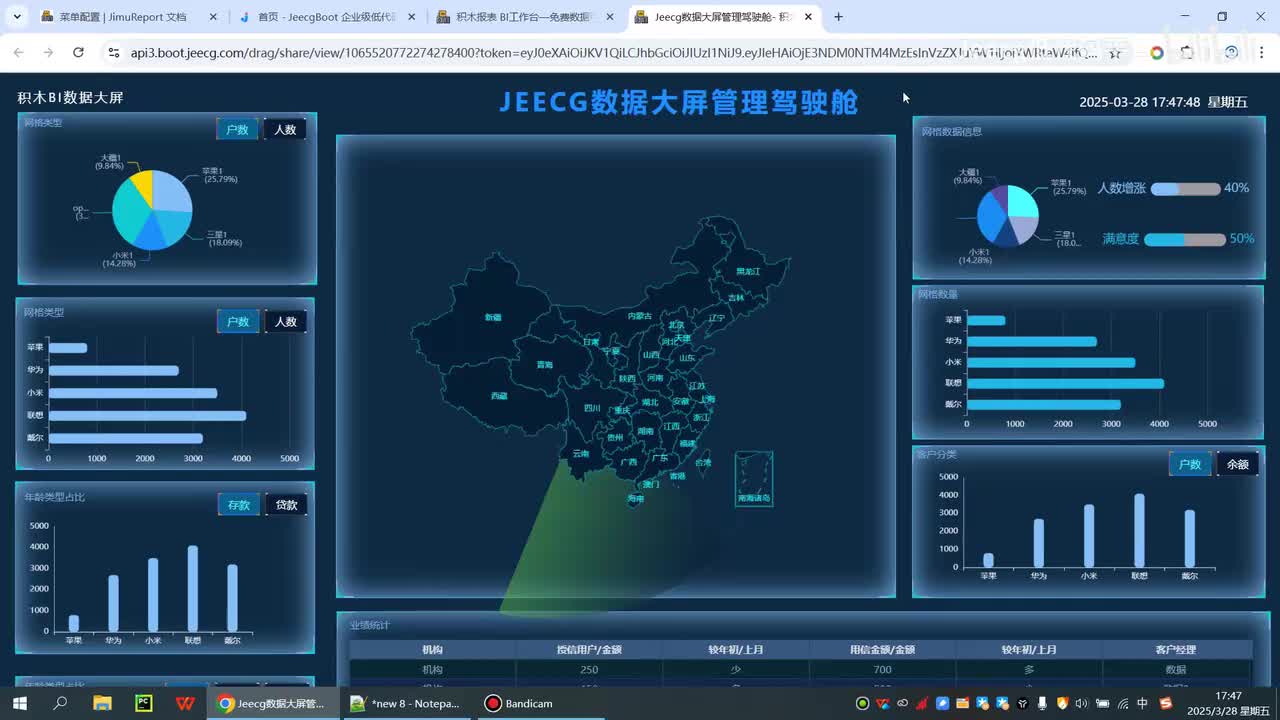
Task: Click the 人数增涨 40% progress bar
Action: coord(1186,189)
